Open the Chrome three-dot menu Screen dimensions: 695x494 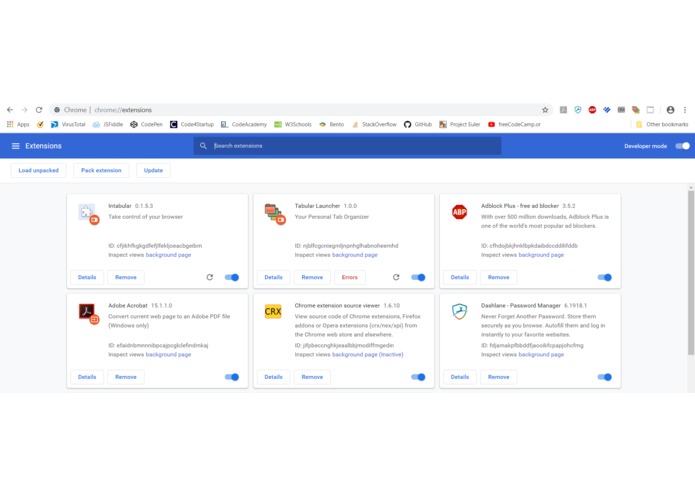click(x=685, y=110)
